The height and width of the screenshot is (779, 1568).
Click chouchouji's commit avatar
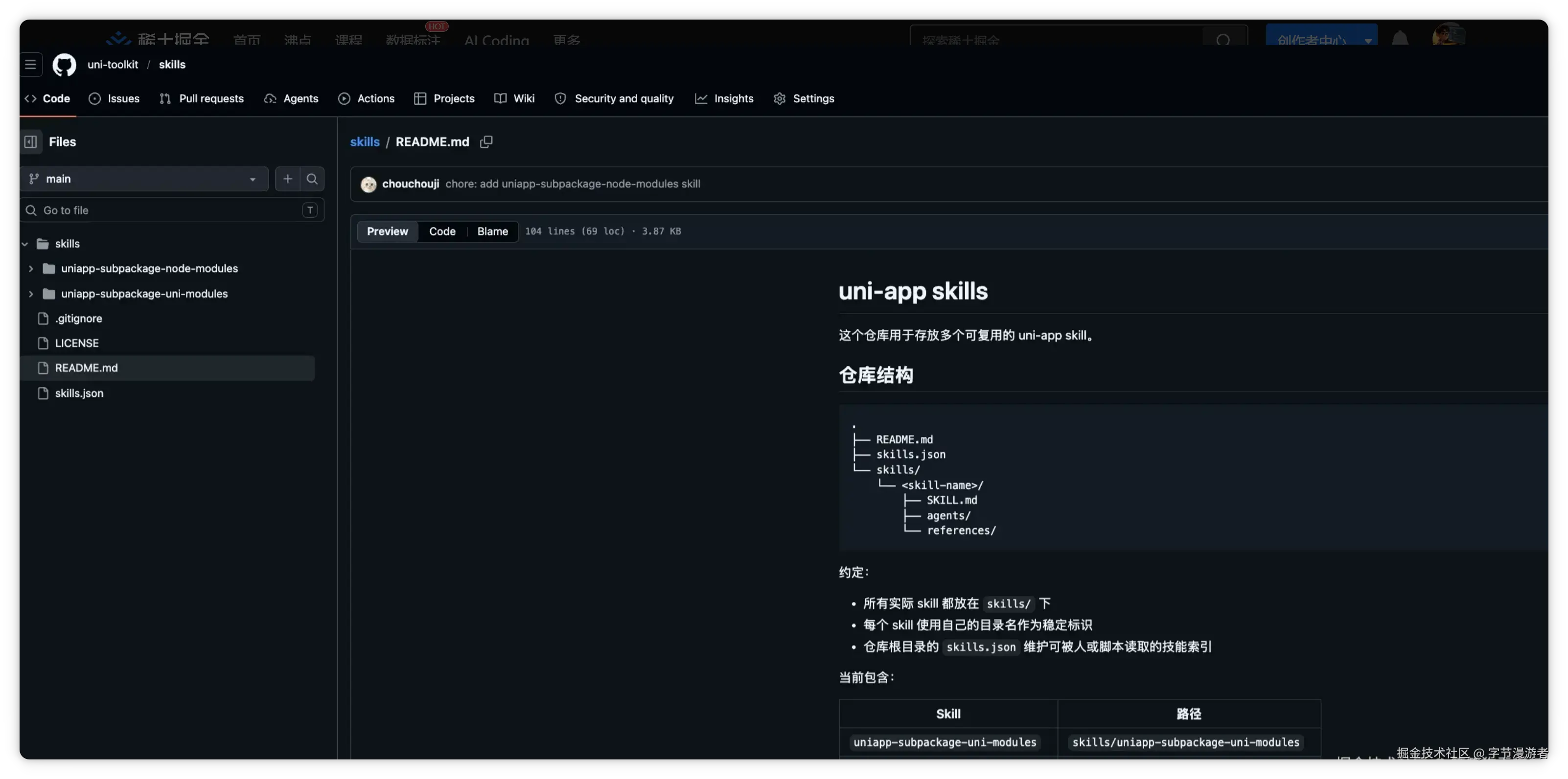(x=369, y=184)
